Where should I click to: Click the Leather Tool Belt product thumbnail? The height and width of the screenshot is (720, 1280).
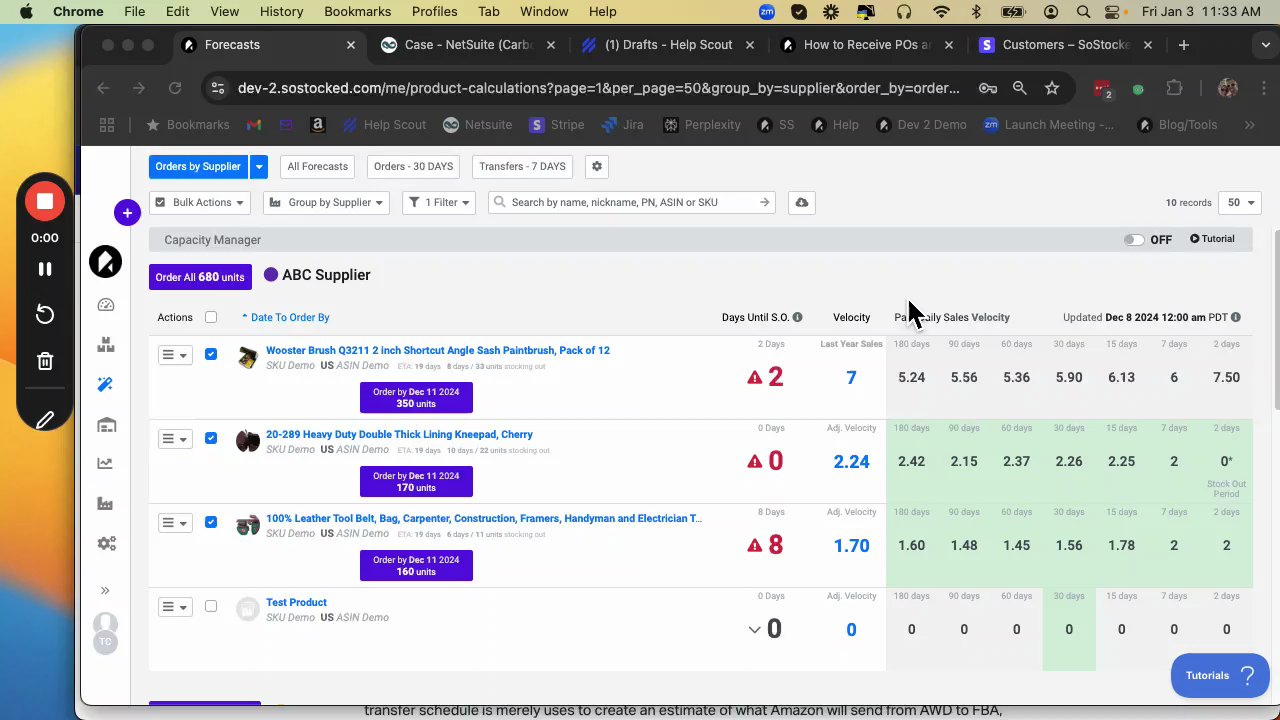pyautogui.click(x=248, y=525)
